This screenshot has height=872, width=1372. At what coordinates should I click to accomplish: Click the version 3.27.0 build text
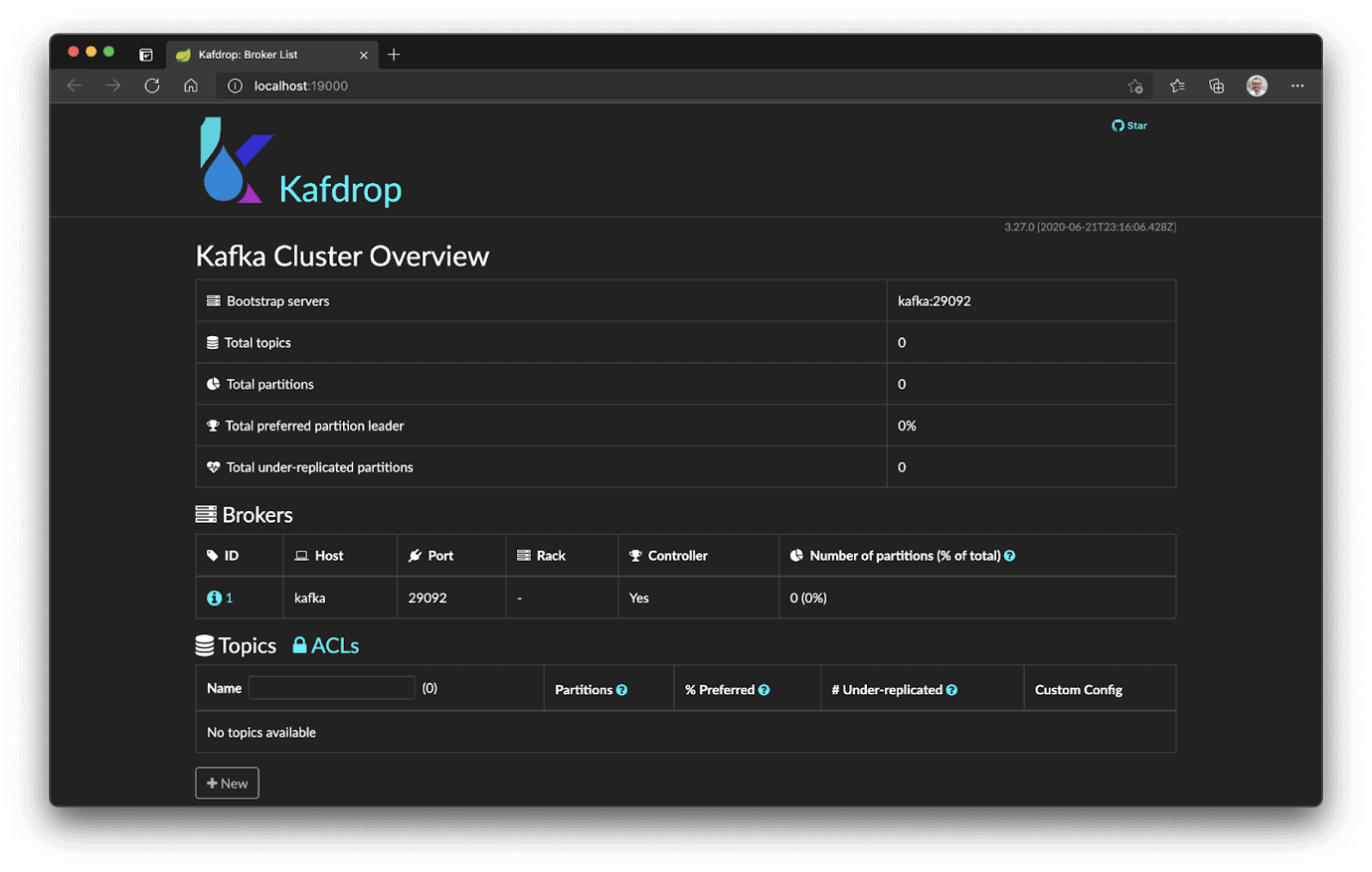pyautogui.click(x=1090, y=227)
